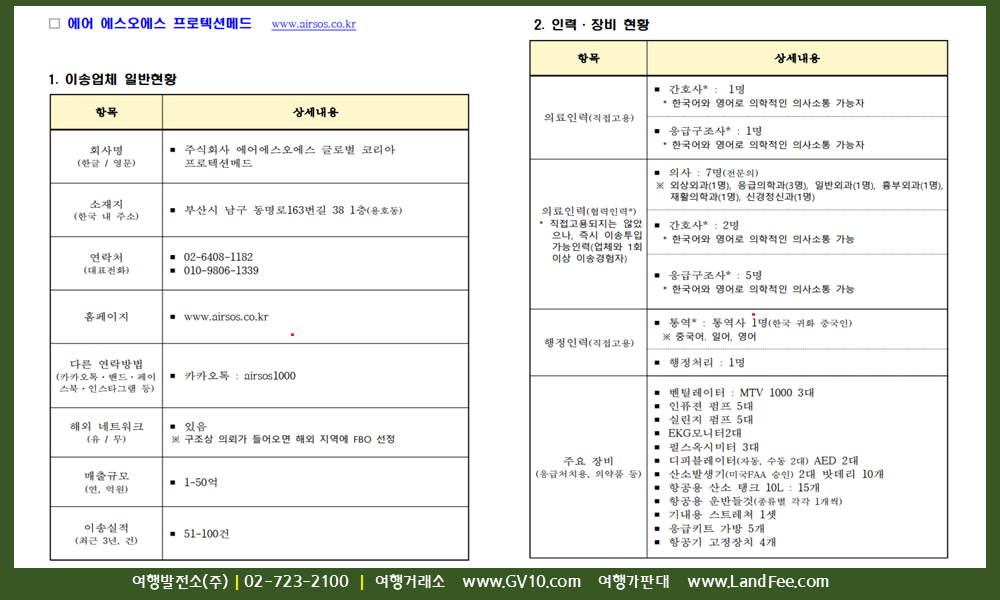Screen dimensions: 1000x600
Task: Click the 카카오톡 : airsos1000 entry
Action: coord(239,376)
